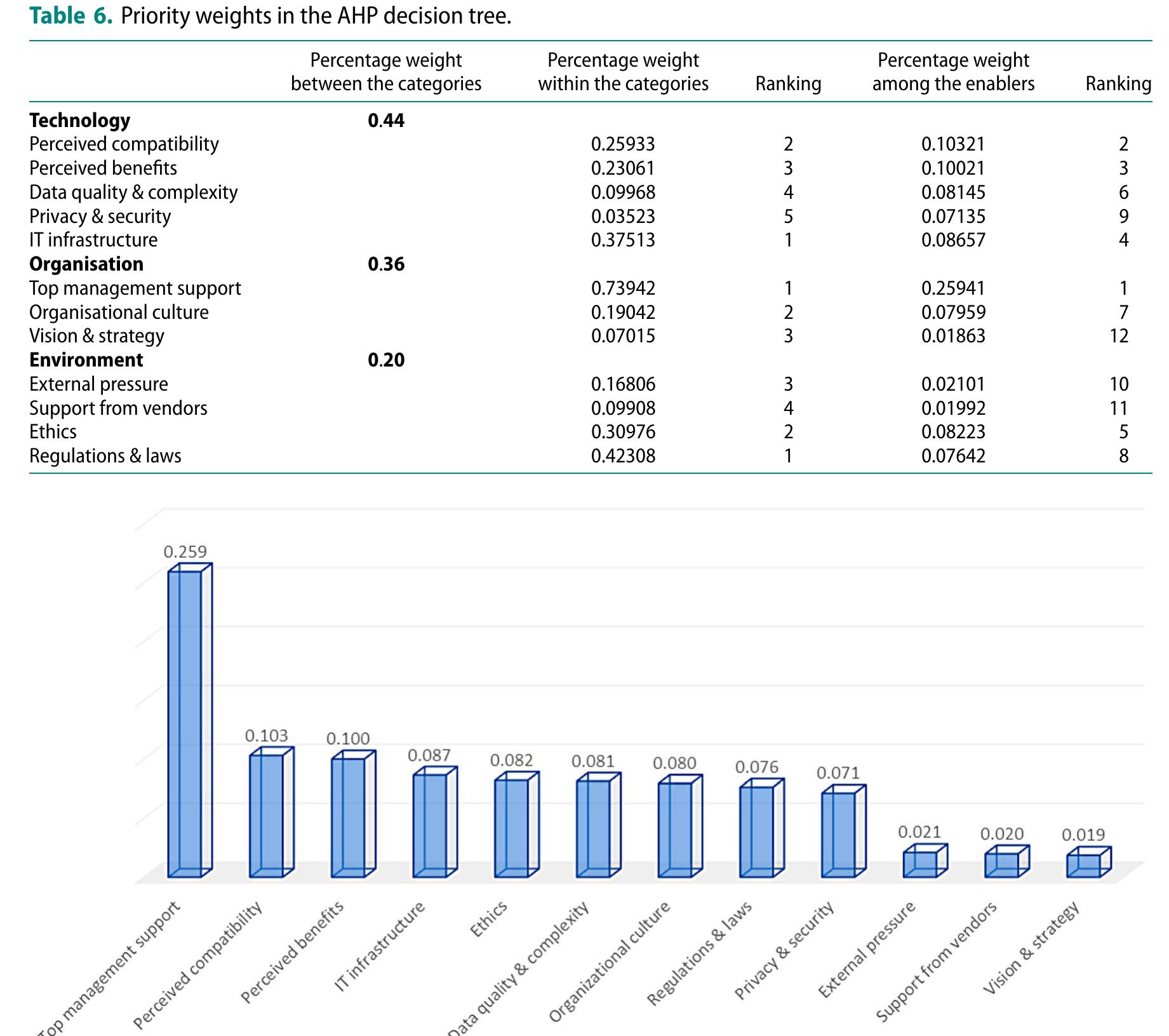Click the value 0.03523 in the table
The width and height of the screenshot is (1169, 1036).
[x=623, y=217]
